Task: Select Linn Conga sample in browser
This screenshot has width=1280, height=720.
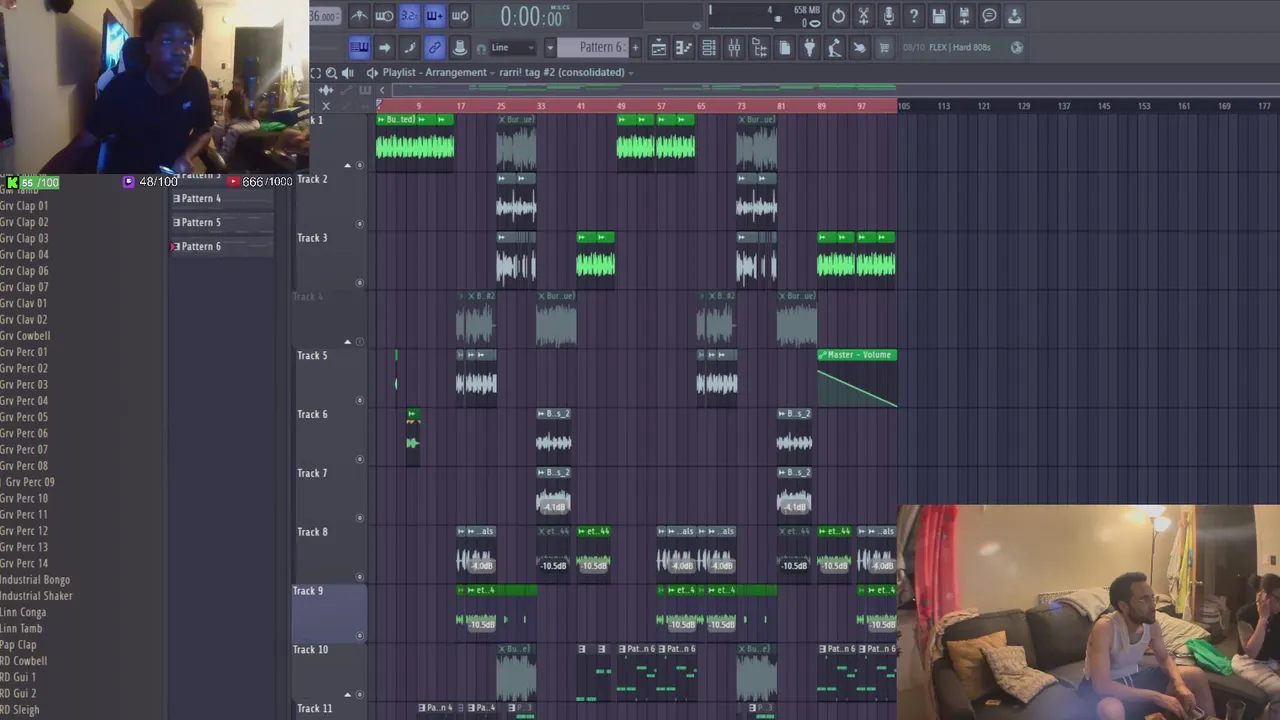Action: point(23,612)
